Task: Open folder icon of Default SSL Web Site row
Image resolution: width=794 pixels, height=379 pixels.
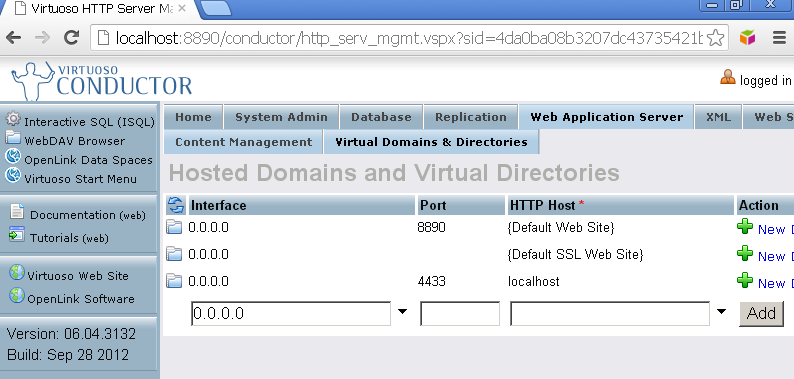Action: click(174, 254)
